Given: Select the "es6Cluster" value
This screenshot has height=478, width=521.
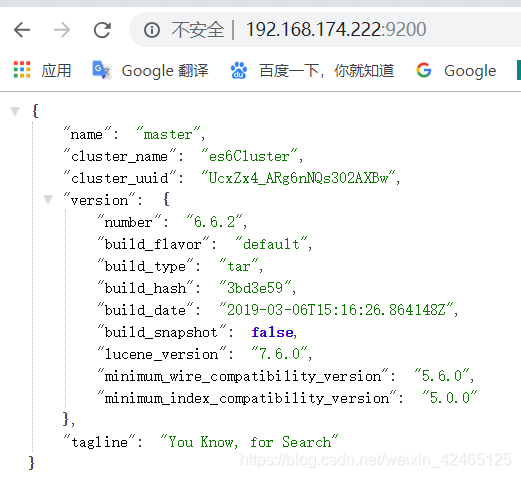Looking at the screenshot, I should [x=249, y=156].
